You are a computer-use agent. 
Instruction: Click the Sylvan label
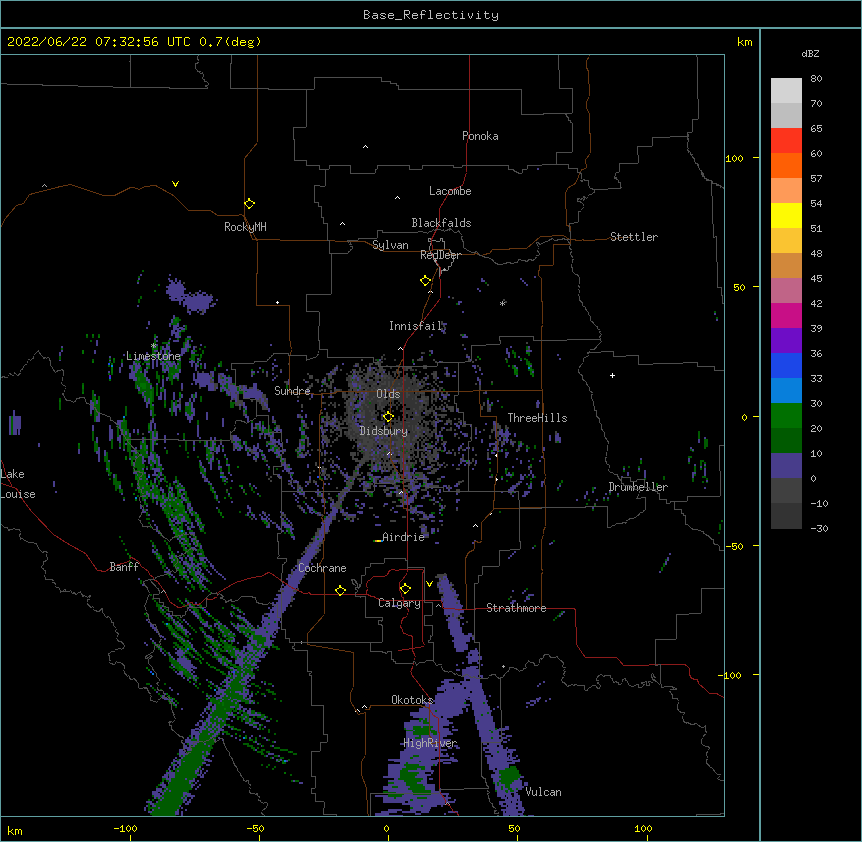(390, 245)
